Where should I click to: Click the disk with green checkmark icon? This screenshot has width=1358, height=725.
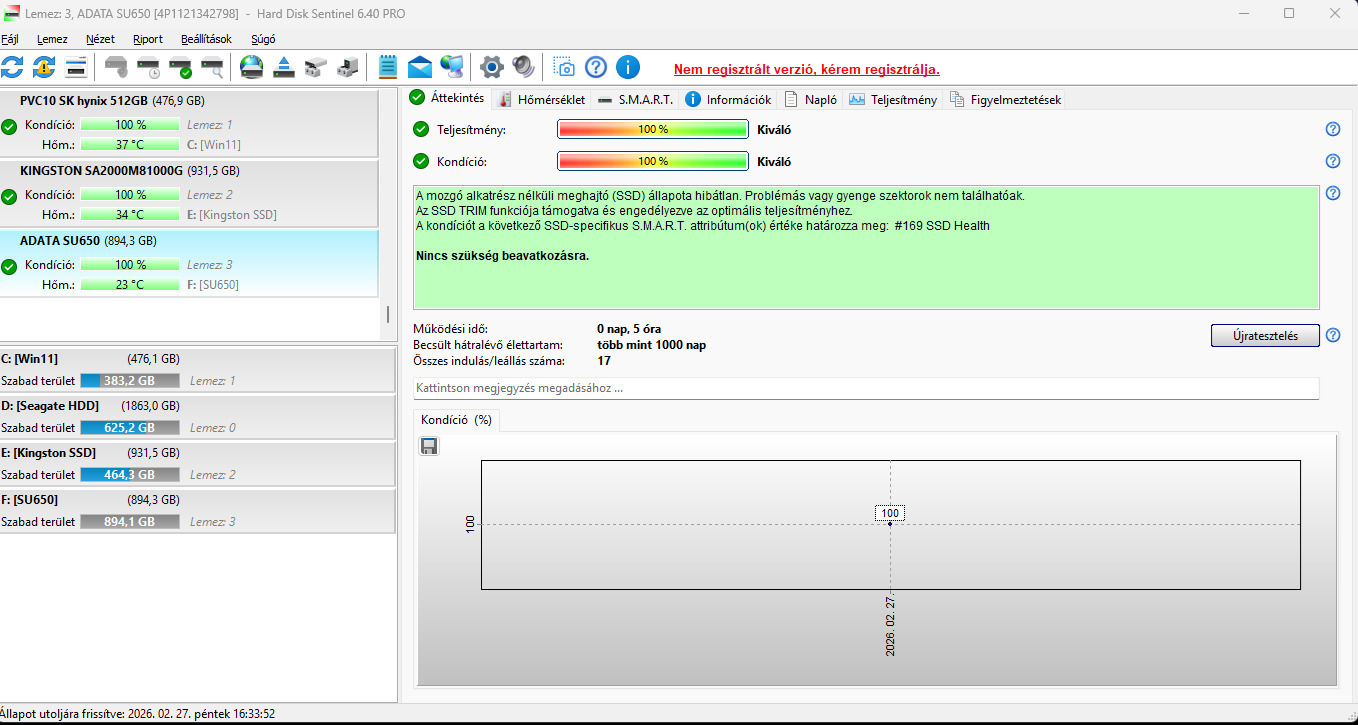point(181,68)
